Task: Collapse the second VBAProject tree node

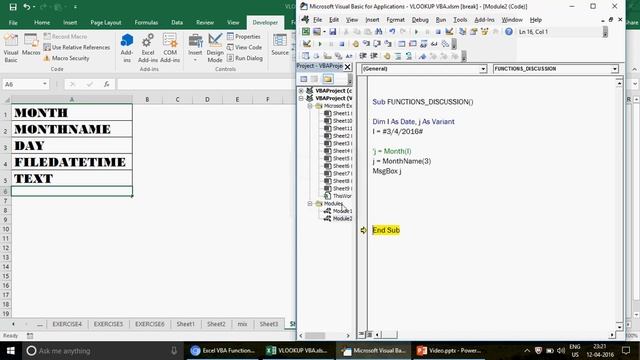Action: [x=301, y=98]
